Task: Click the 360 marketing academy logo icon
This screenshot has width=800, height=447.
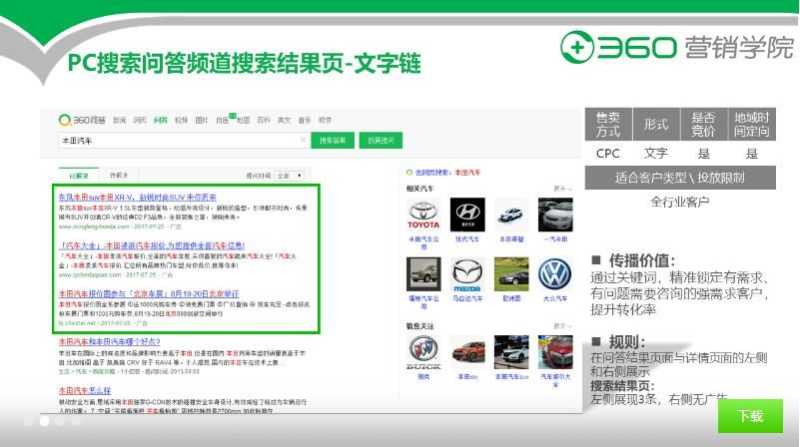Action: point(577,47)
